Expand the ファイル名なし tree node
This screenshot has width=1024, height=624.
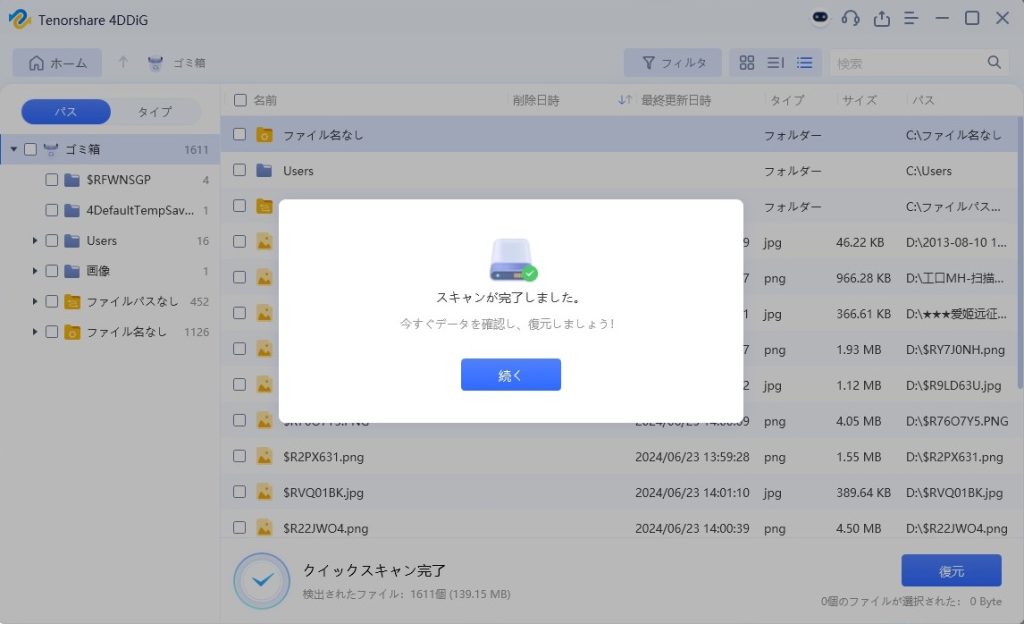click(35, 332)
